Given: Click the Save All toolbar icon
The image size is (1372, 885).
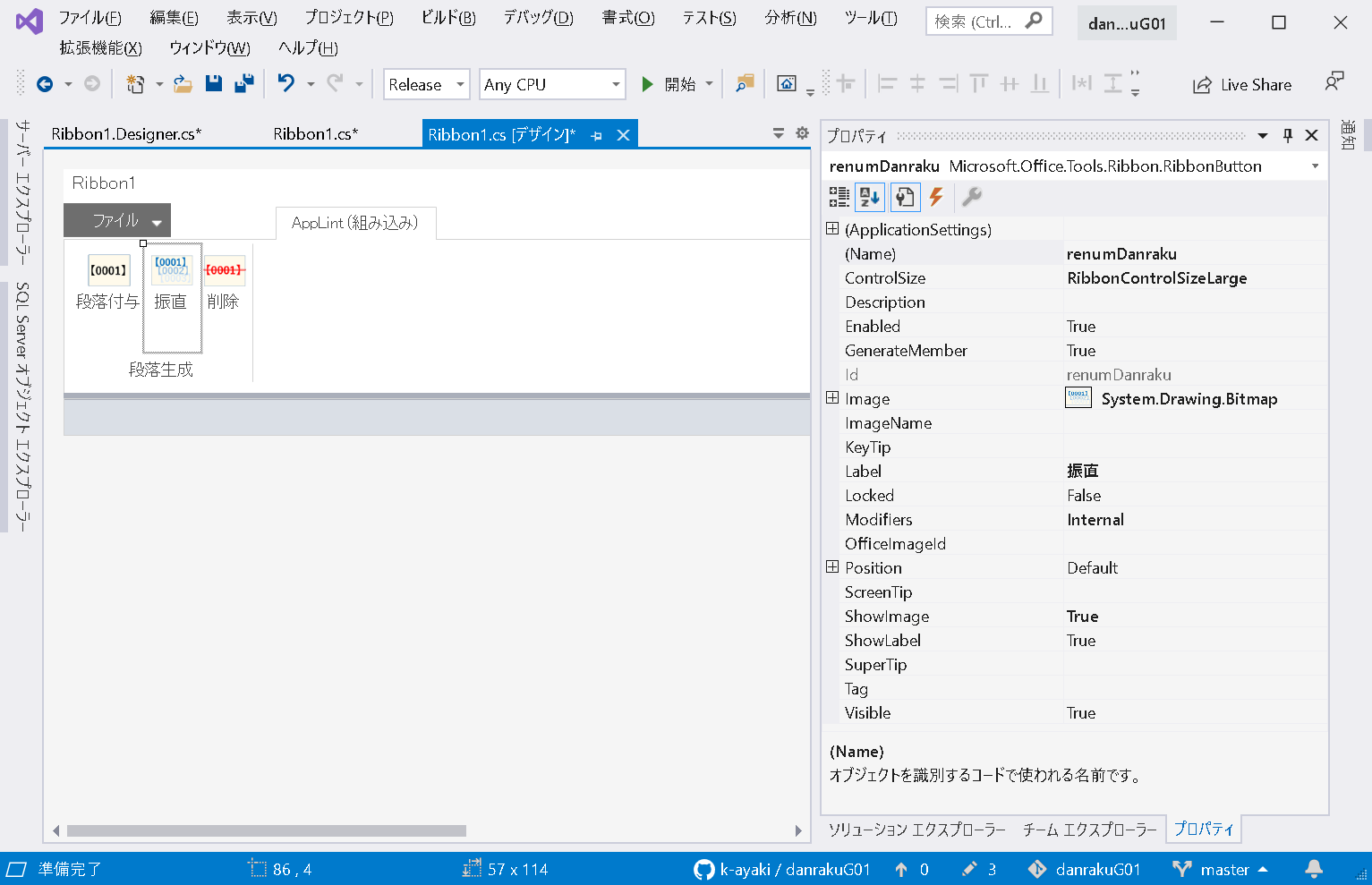Looking at the screenshot, I should coord(243,84).
